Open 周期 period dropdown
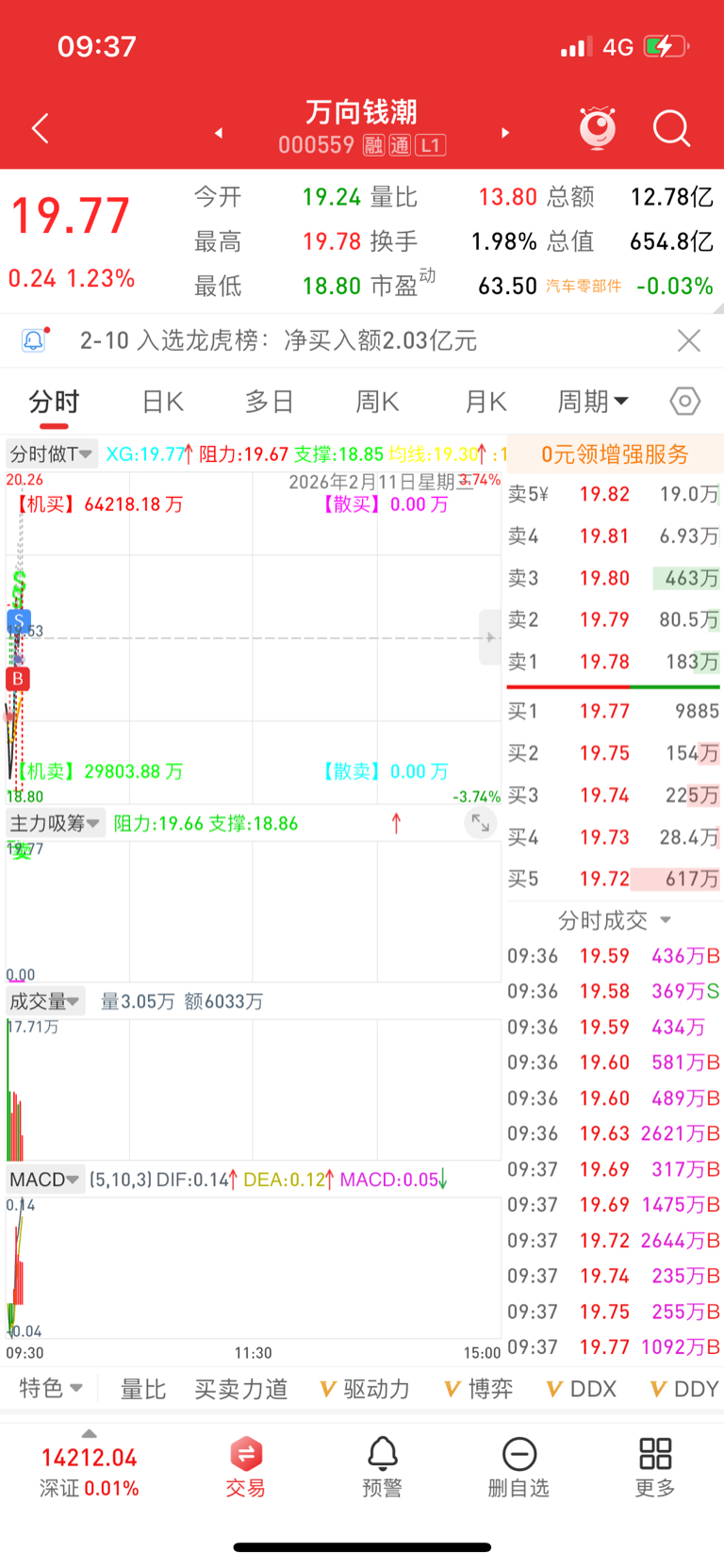Image resolution: width=724 pixels, height=1568 pixels. 593,402
